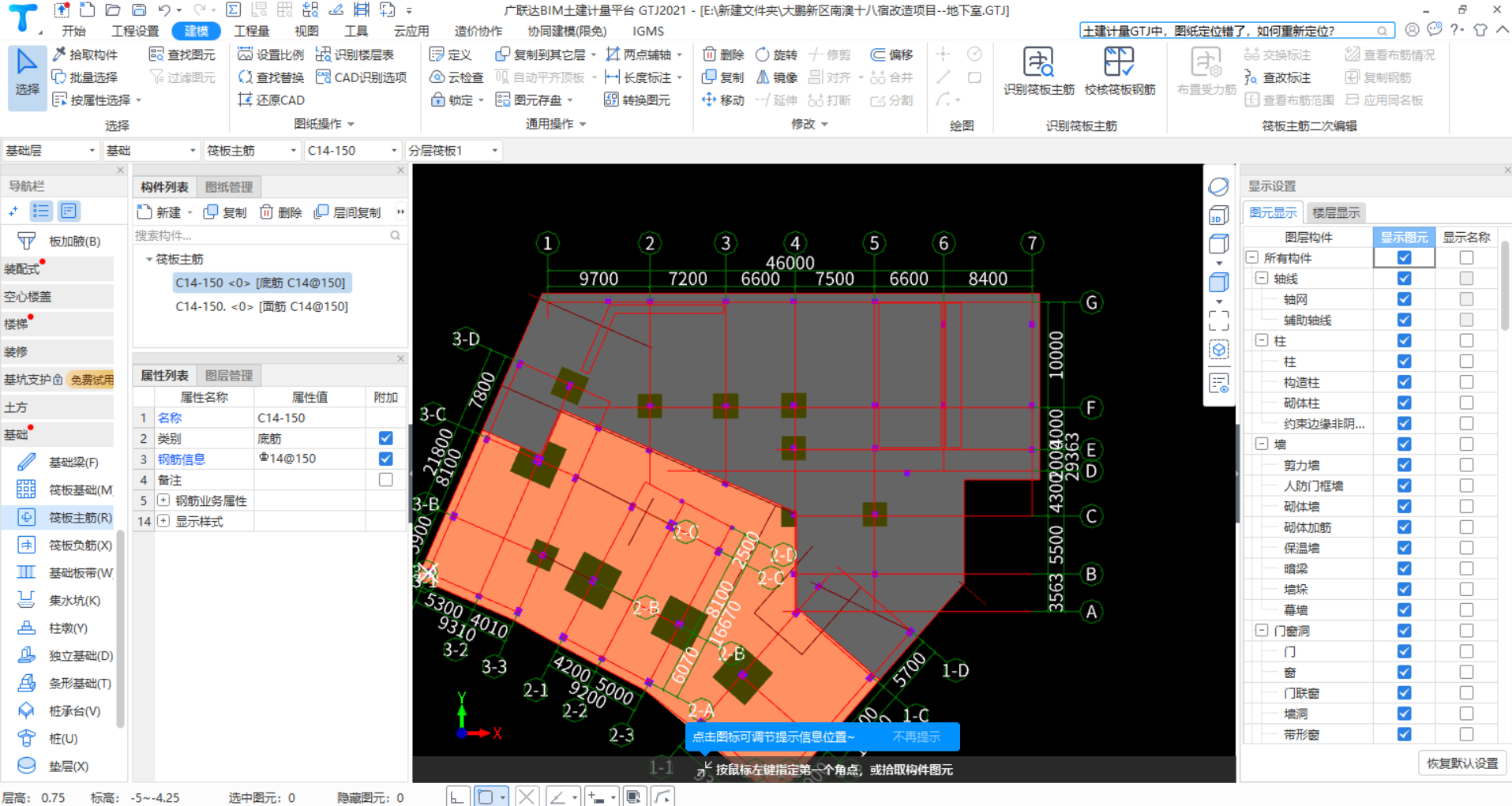Click 云检查 cloud check

(x=456, y=77)
